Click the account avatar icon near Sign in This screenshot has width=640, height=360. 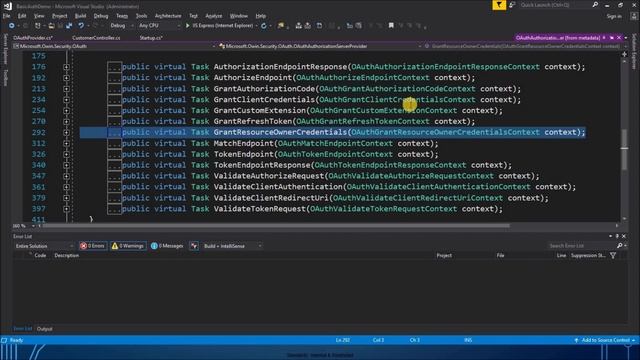click(x=634, y=16)
